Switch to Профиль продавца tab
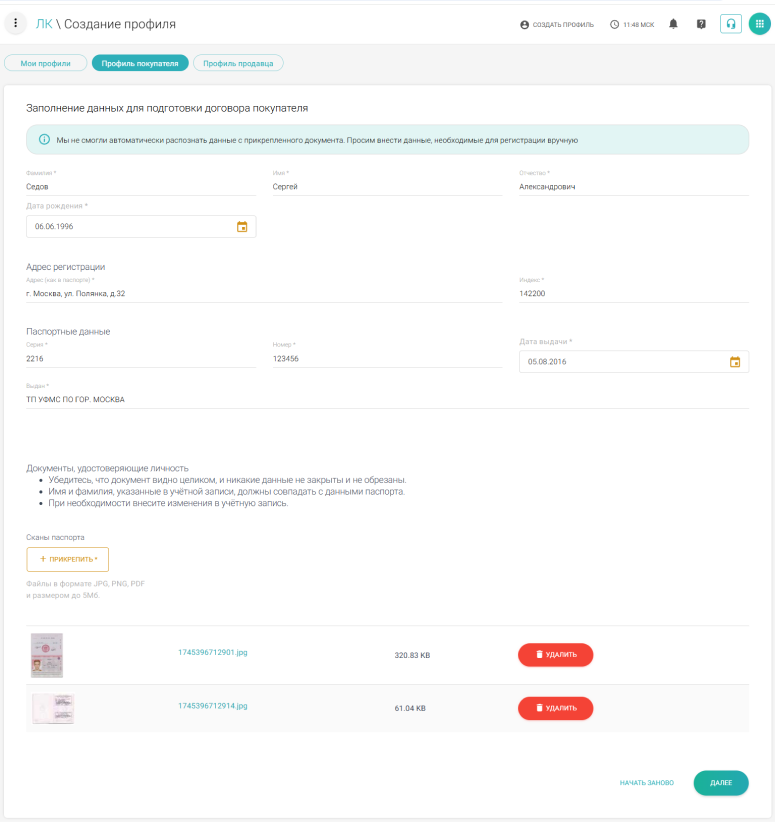This screenshot has height=822, width=775. tap(238, 63)
